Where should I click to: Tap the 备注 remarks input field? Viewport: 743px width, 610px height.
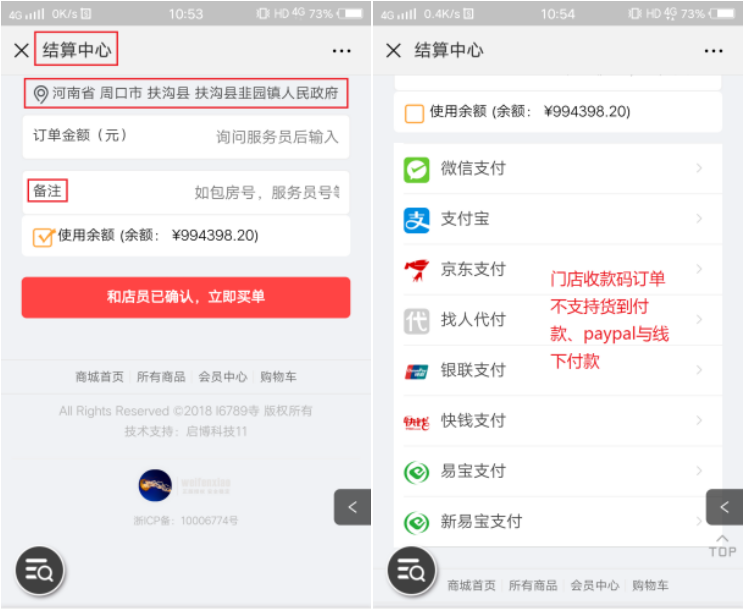click(266, 192)
